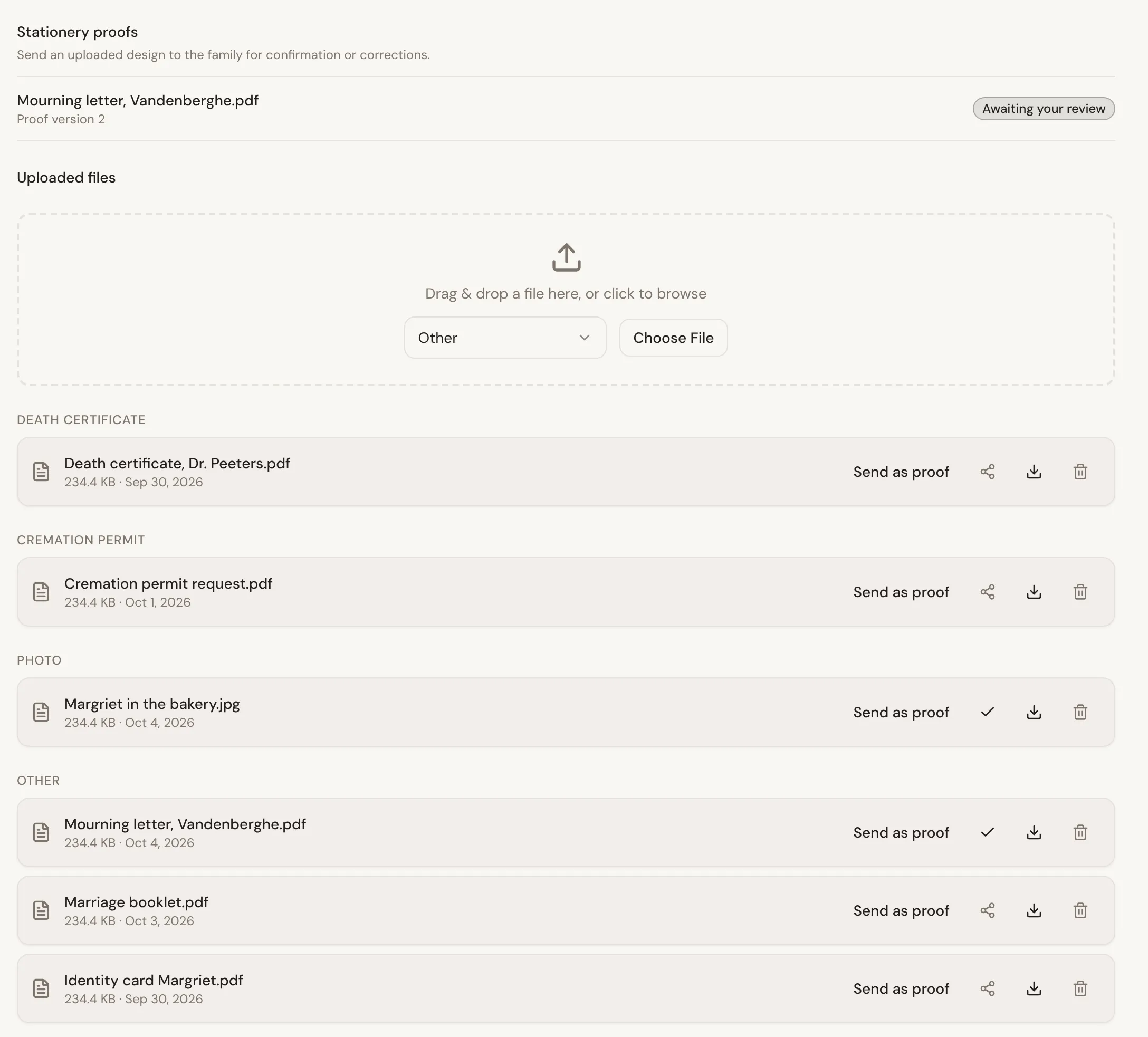
Task: Click checkmark icon on Mourning letter file row
Action: [x=988, y=832]
